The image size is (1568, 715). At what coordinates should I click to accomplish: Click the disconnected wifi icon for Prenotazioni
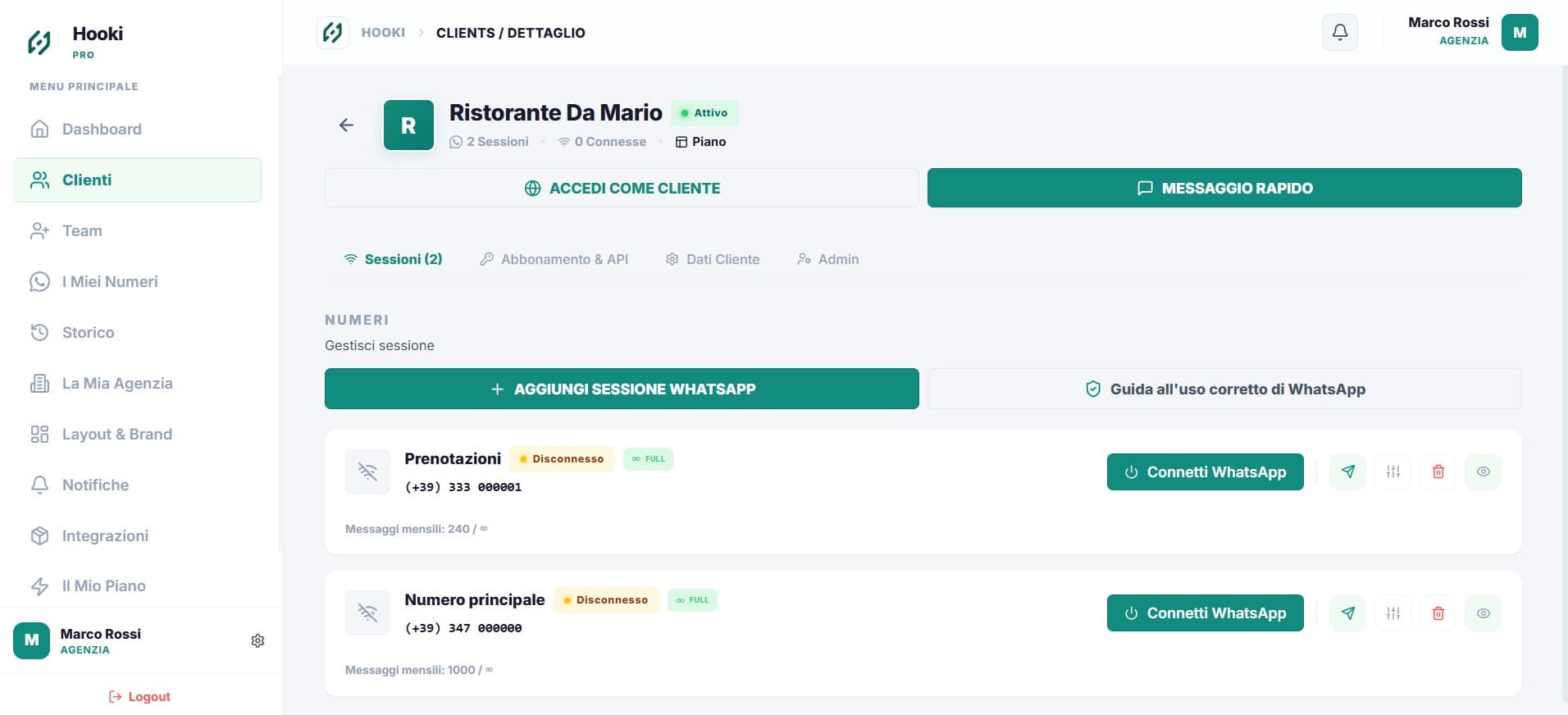[367, 471]
